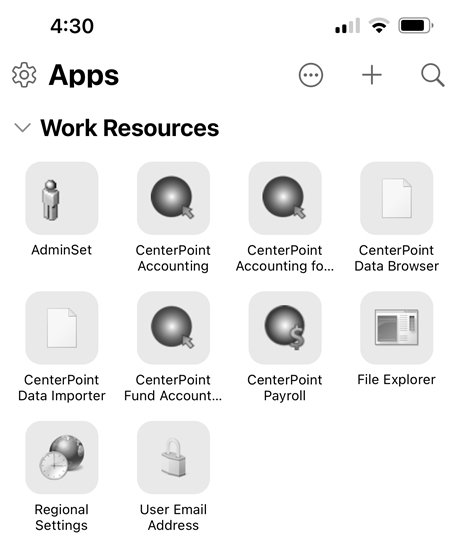This screenshot has width=451, height=542.
Task: Tap the search magnifier icon
Action: 432,75
